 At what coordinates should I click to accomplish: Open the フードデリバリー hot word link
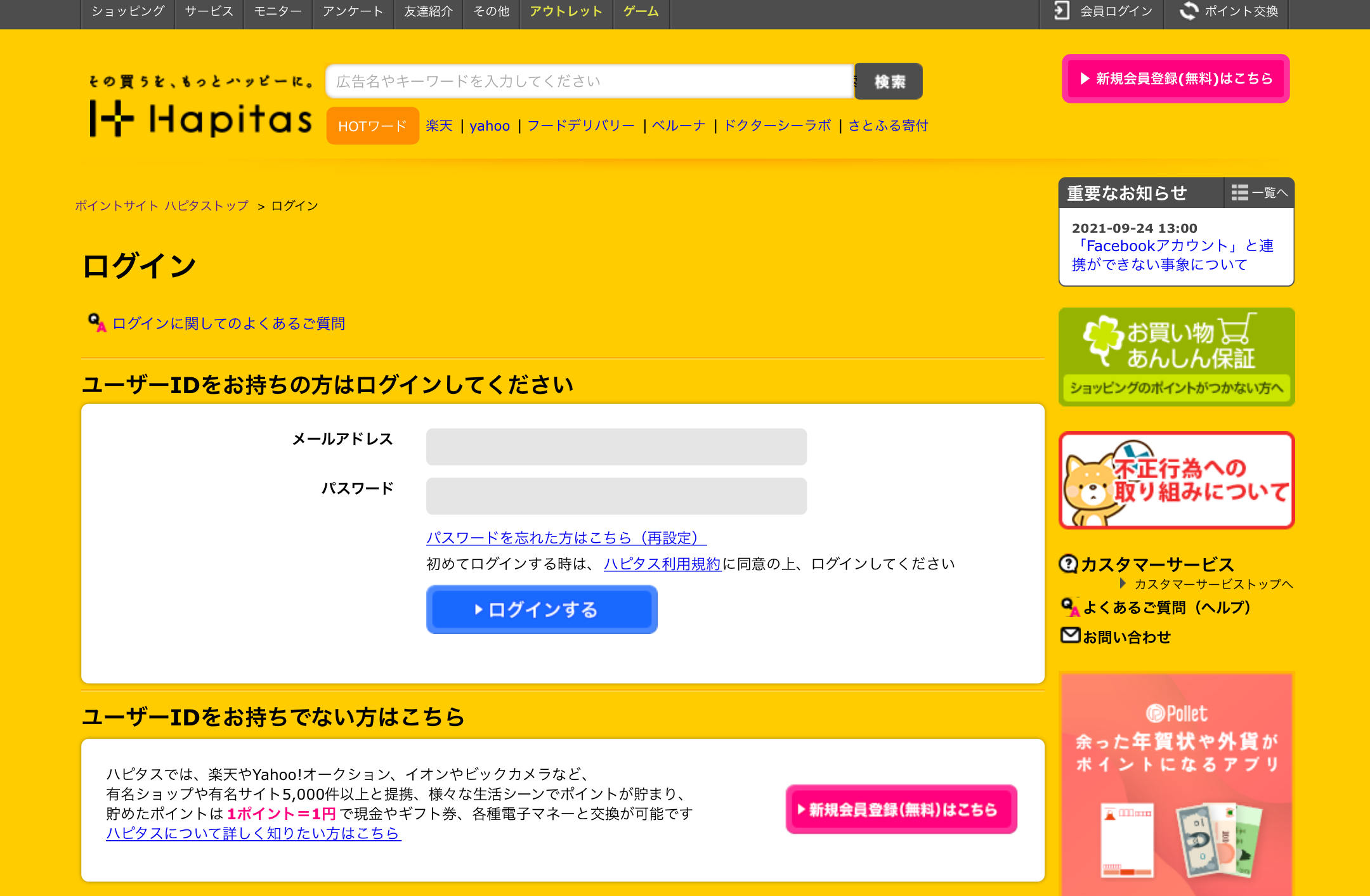pyautogui.click(x=581, y=126)
